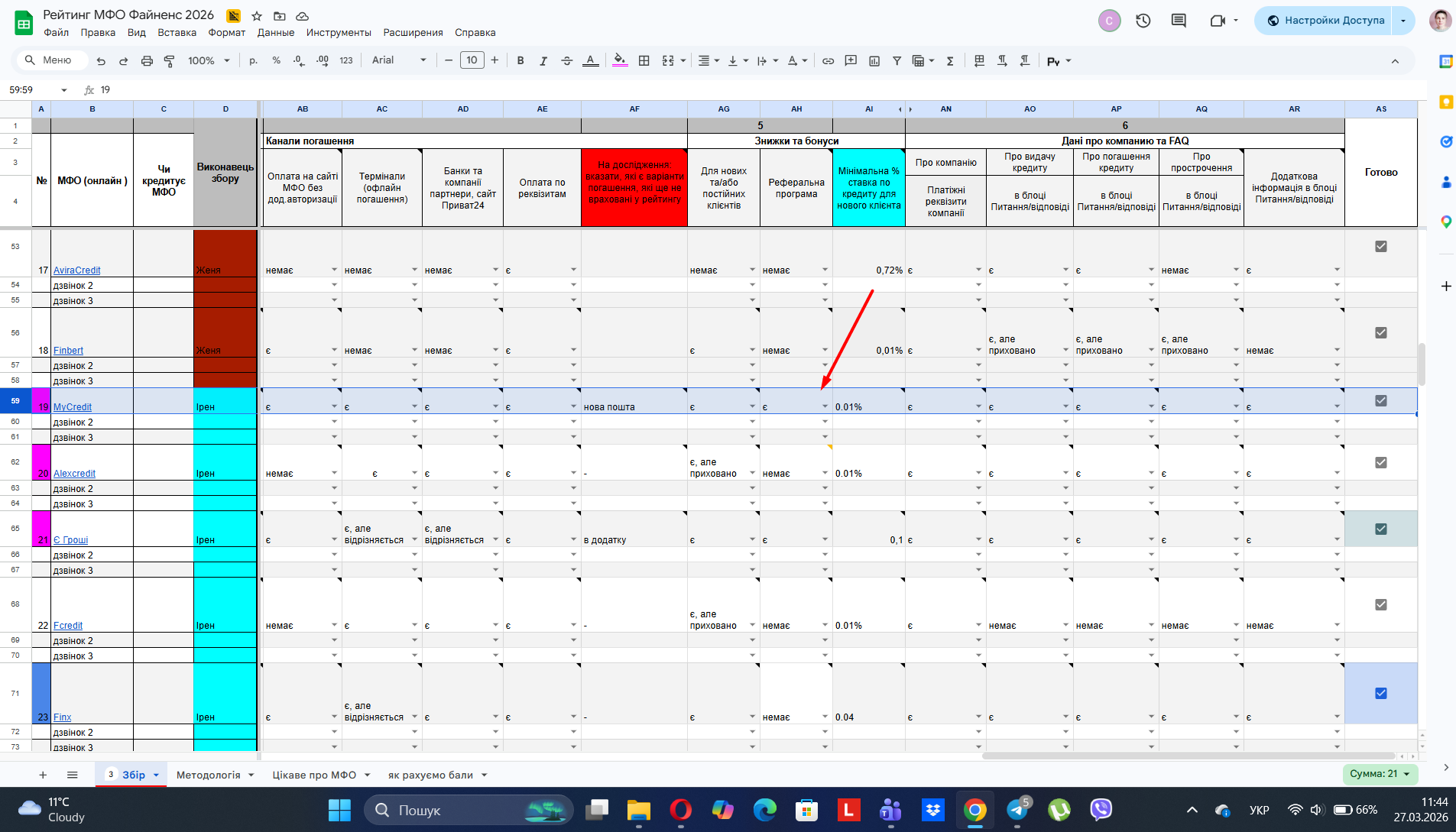Viewport: 1456px width, 832px height.
Task: Toggle the Готово checkbox for AviraCredit row
Action: pyautogui.click(x=1380, y=246)
